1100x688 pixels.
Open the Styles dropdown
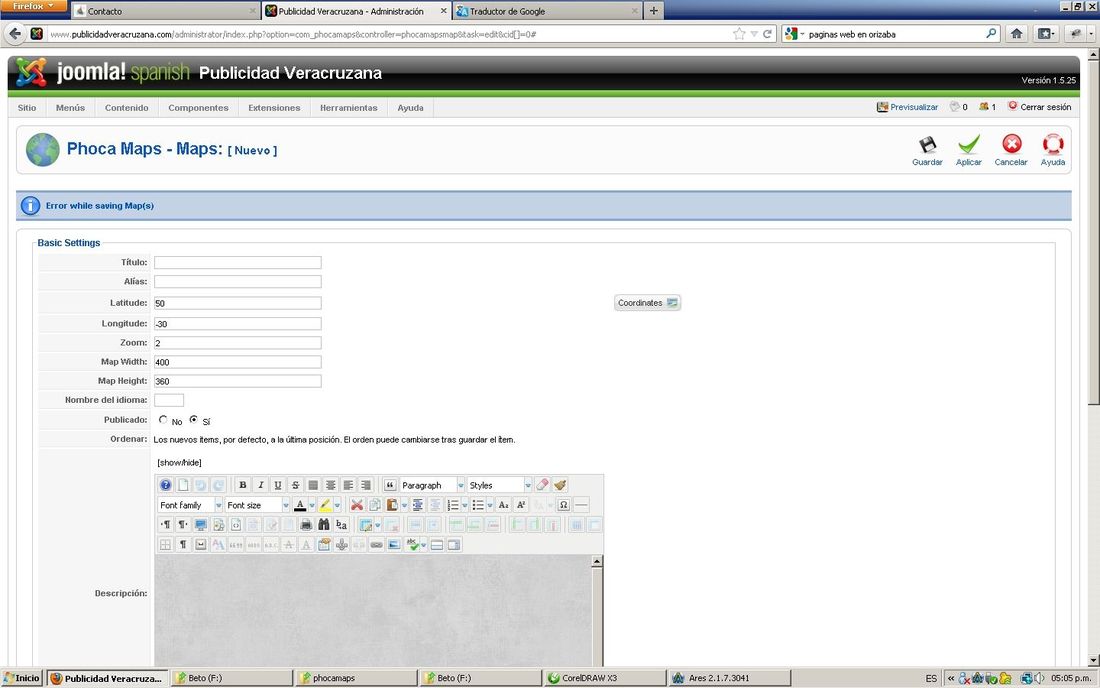499,485
